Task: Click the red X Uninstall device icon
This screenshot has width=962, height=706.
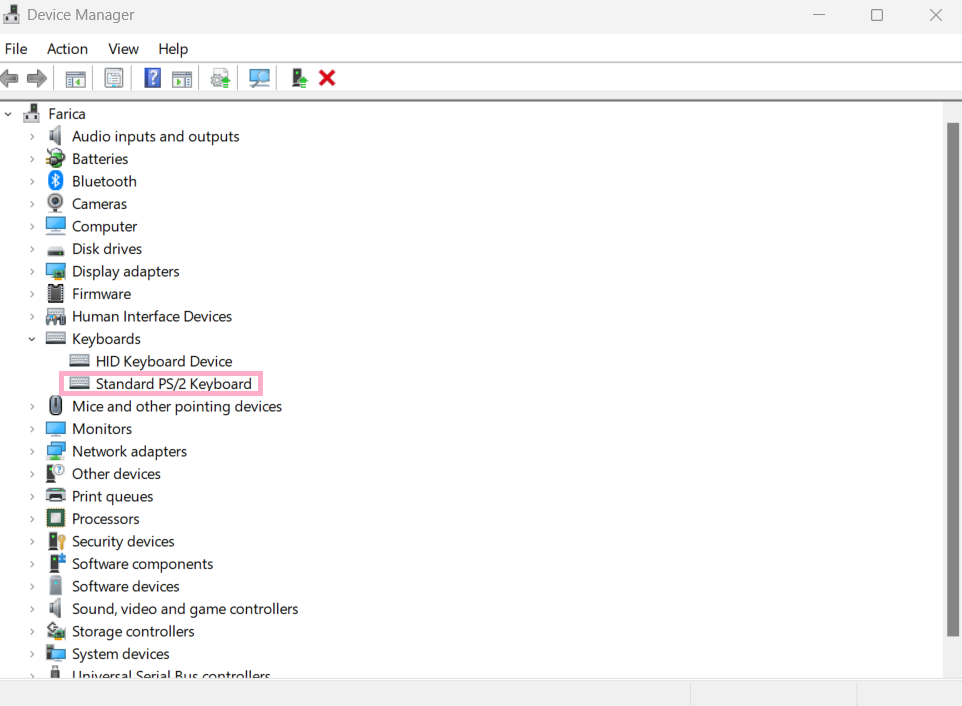Action: click(327, 78)
